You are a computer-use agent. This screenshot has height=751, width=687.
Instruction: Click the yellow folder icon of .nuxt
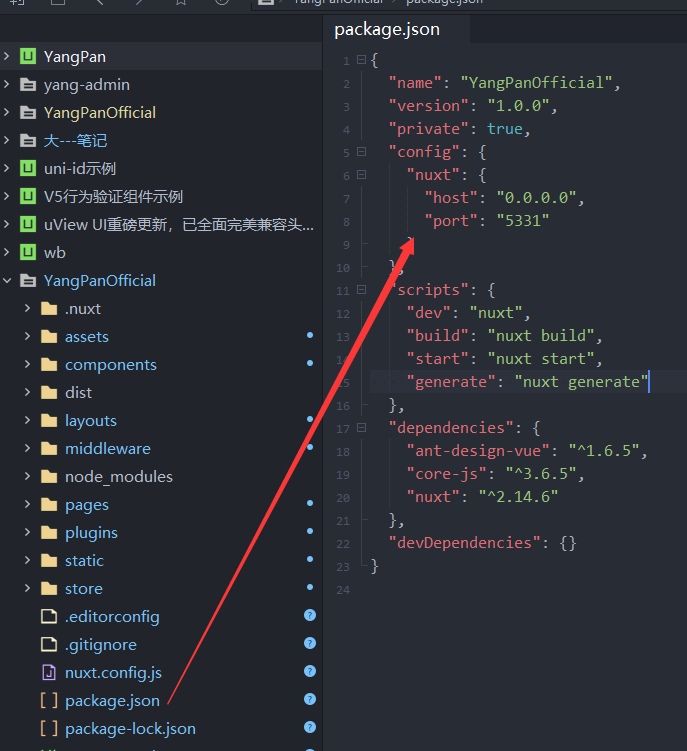pos(49,309)
